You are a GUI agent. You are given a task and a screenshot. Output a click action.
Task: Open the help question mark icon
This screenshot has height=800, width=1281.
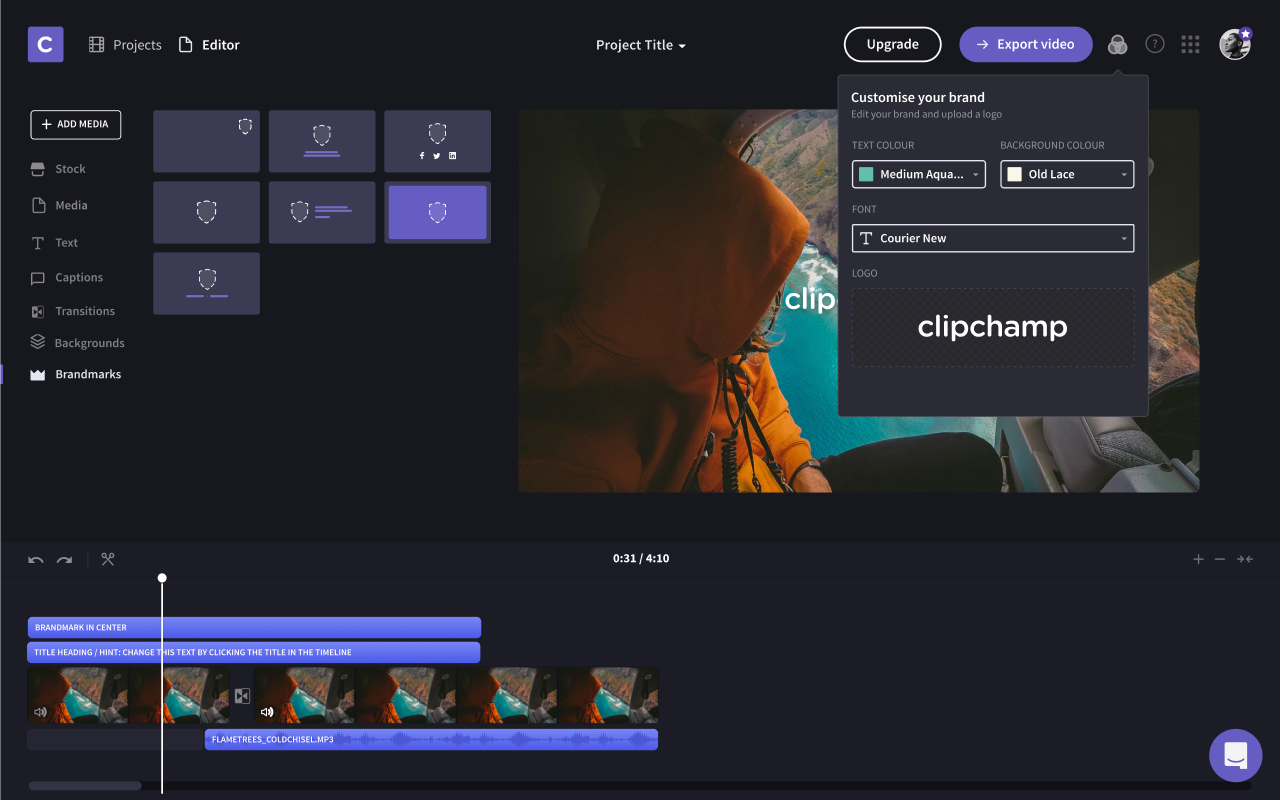pyautogui.click(x=1155, y=44)
